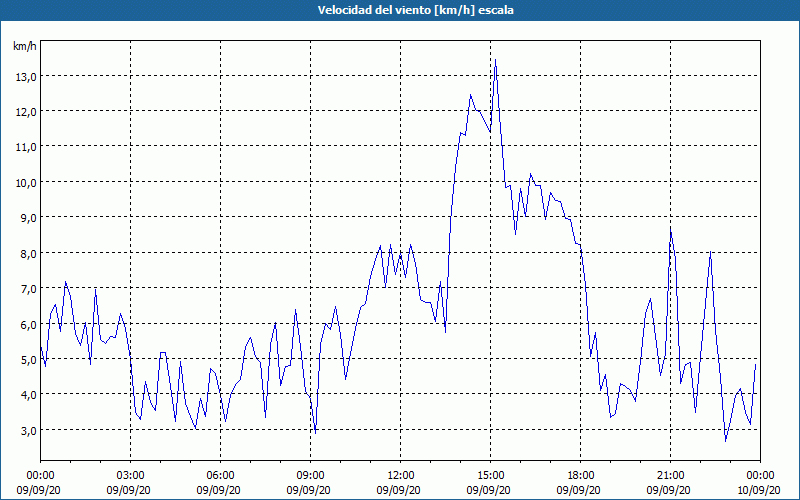
Task: Select the '09/09/20' date under 12:00
Action: 399,490
